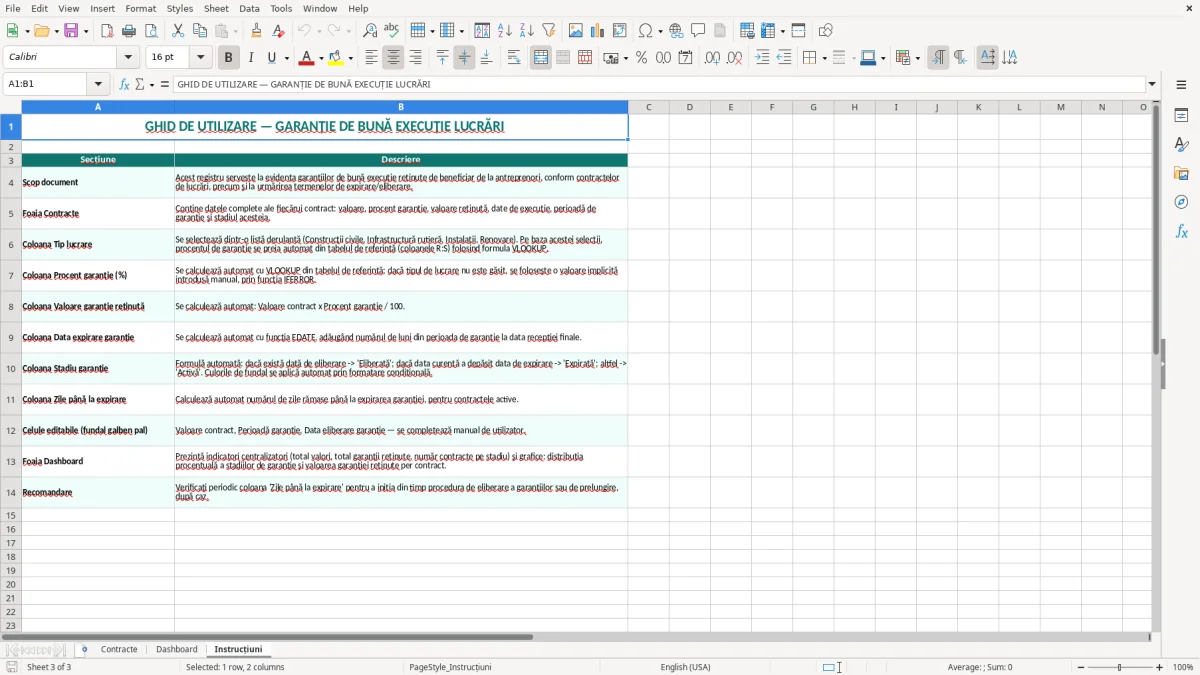Sort ascending
Image resolution: width=1200 pixels, height=675 pixels.
pyautogui.click(x=504, y=31)
